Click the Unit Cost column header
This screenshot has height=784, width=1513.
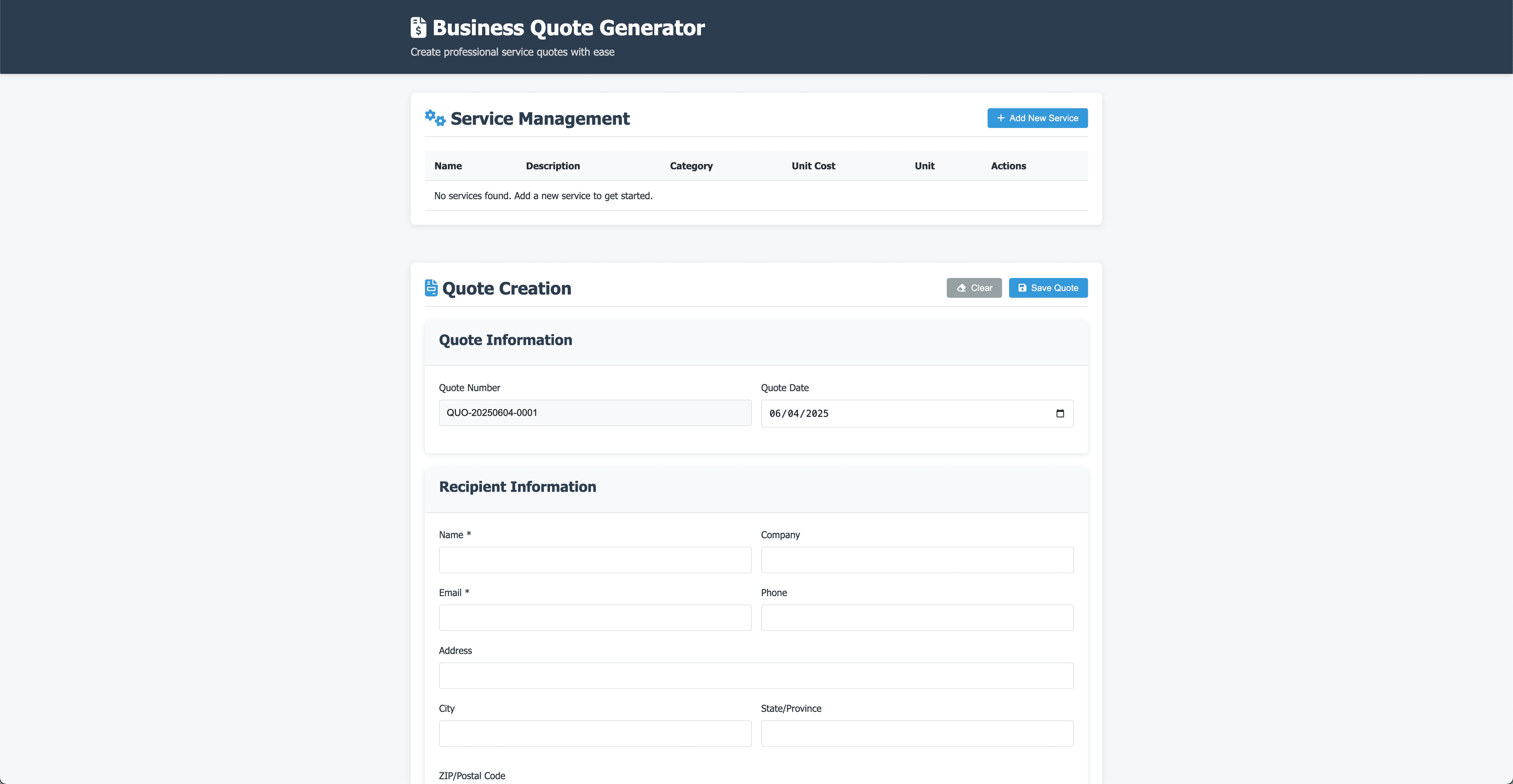pos(813,166)
